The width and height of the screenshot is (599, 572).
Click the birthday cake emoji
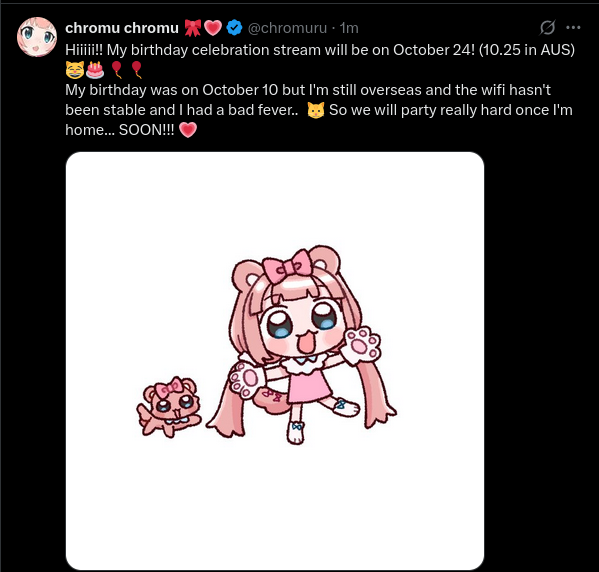[x=95, y=70]
